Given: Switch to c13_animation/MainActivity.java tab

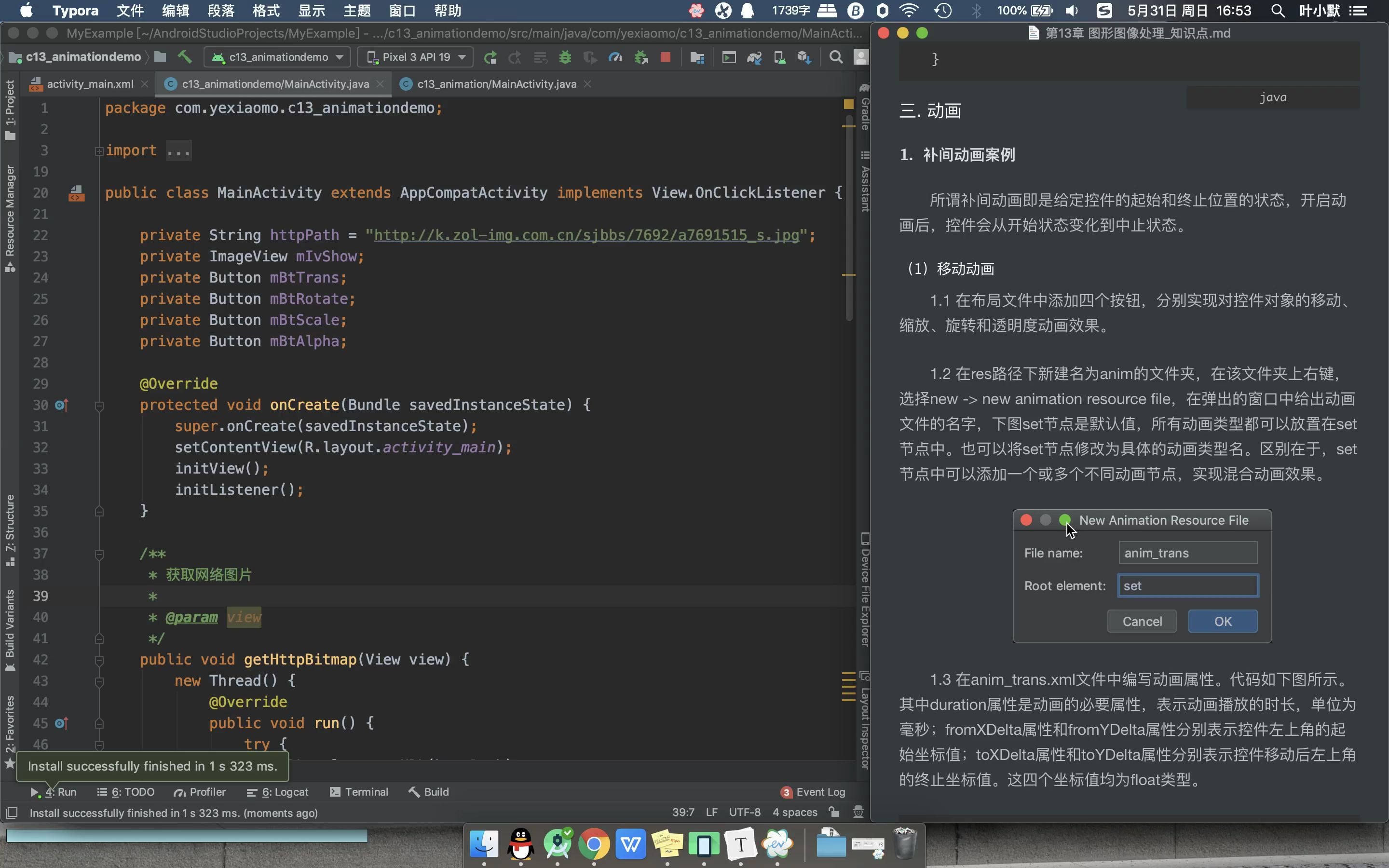Looking at the screenshot, I should 497,83.
